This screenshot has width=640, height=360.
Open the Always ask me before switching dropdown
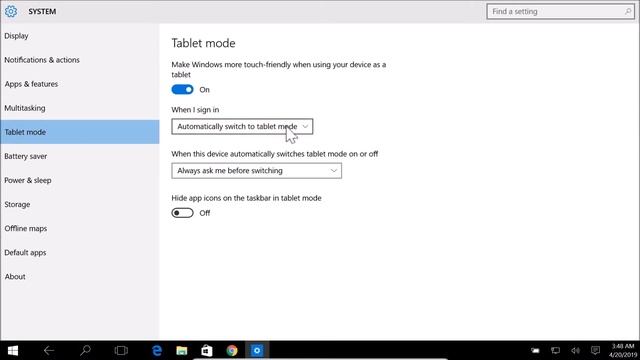point(256,171)
